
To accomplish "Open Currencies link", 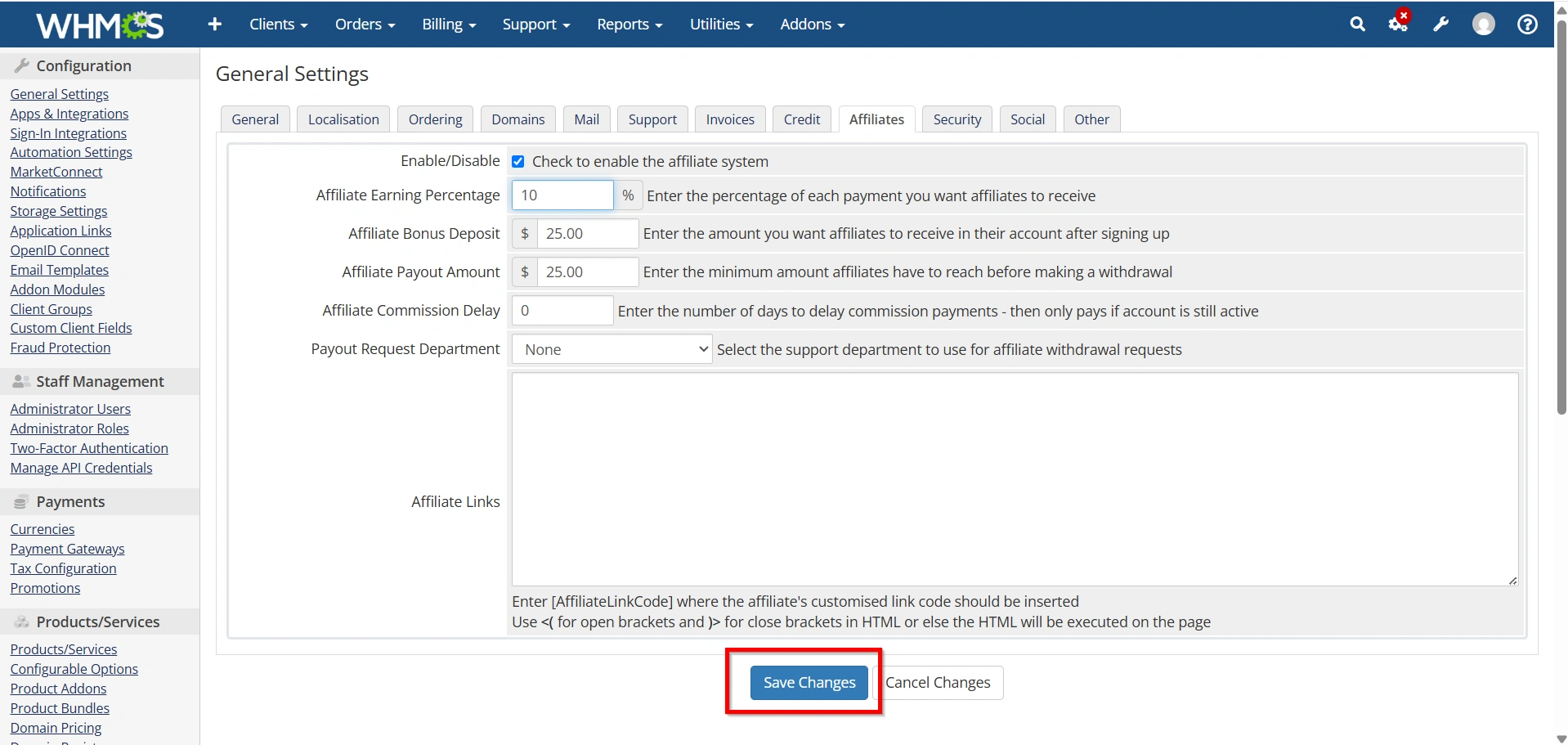I will pos(43,529).
